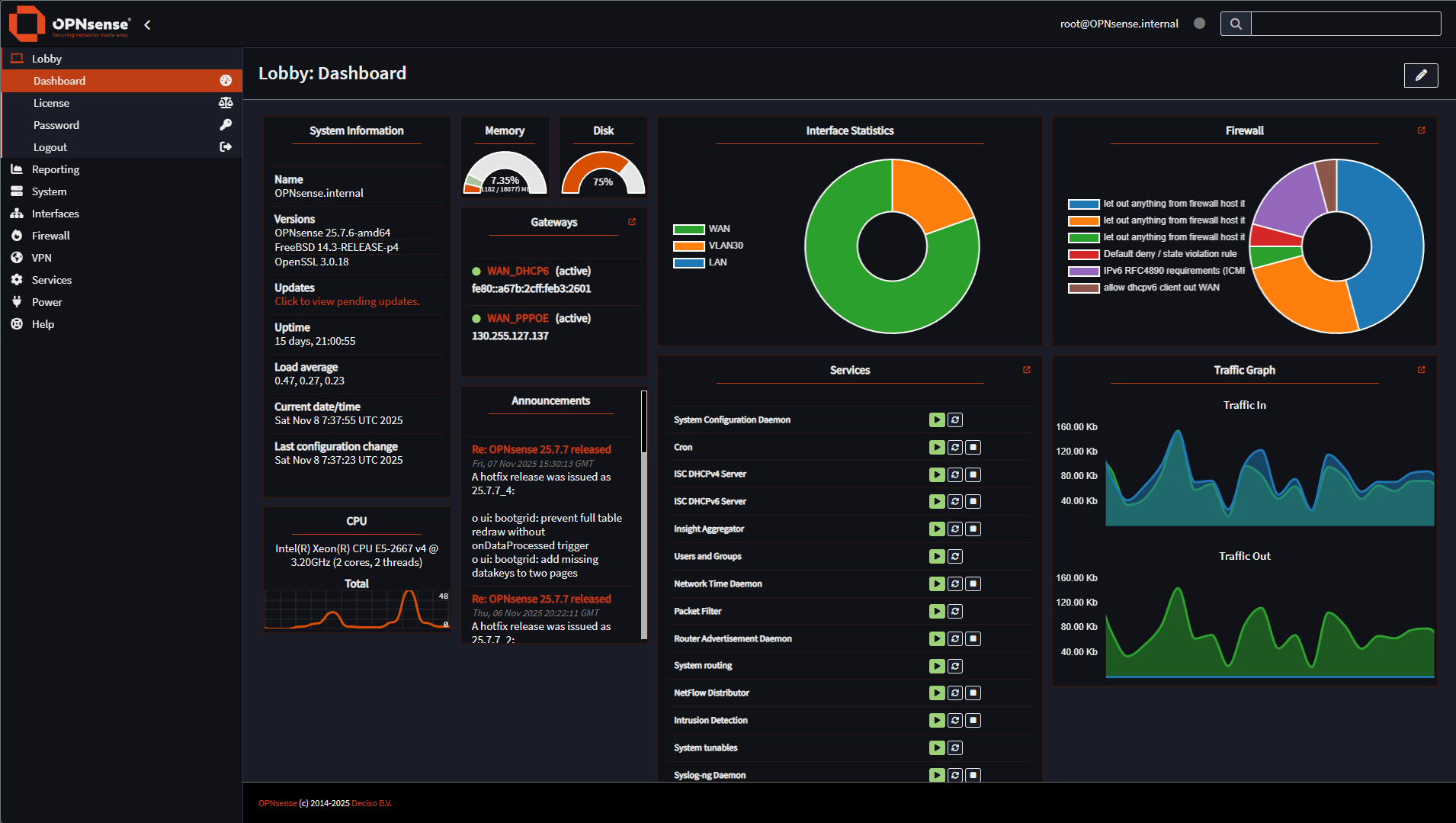Viewport: 1456px width, 823px height.
Task: Click inside the search input field
Action: coord(1345,24)
